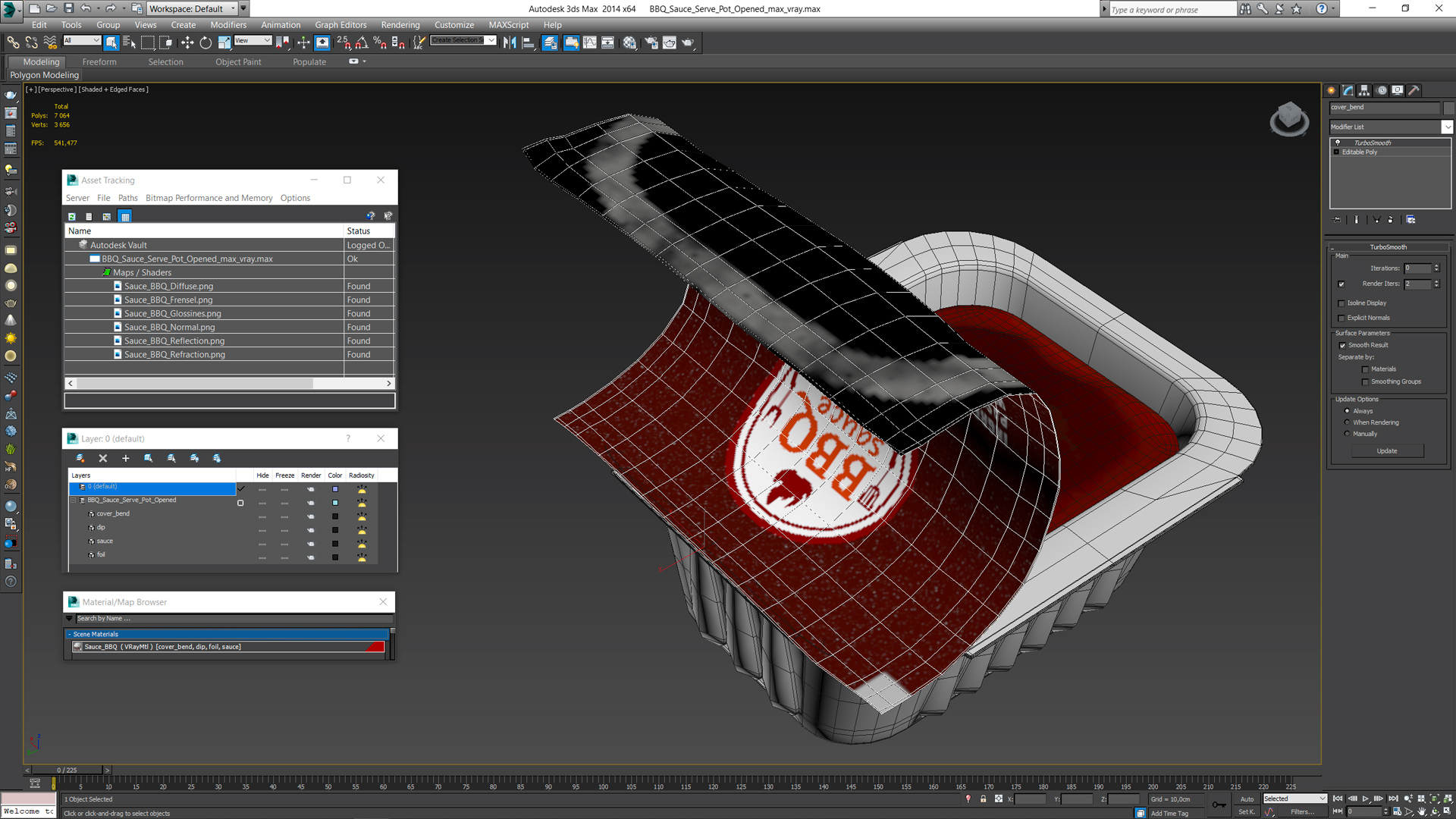Click the Select and Uniform Scale tool

pos(224,42)
